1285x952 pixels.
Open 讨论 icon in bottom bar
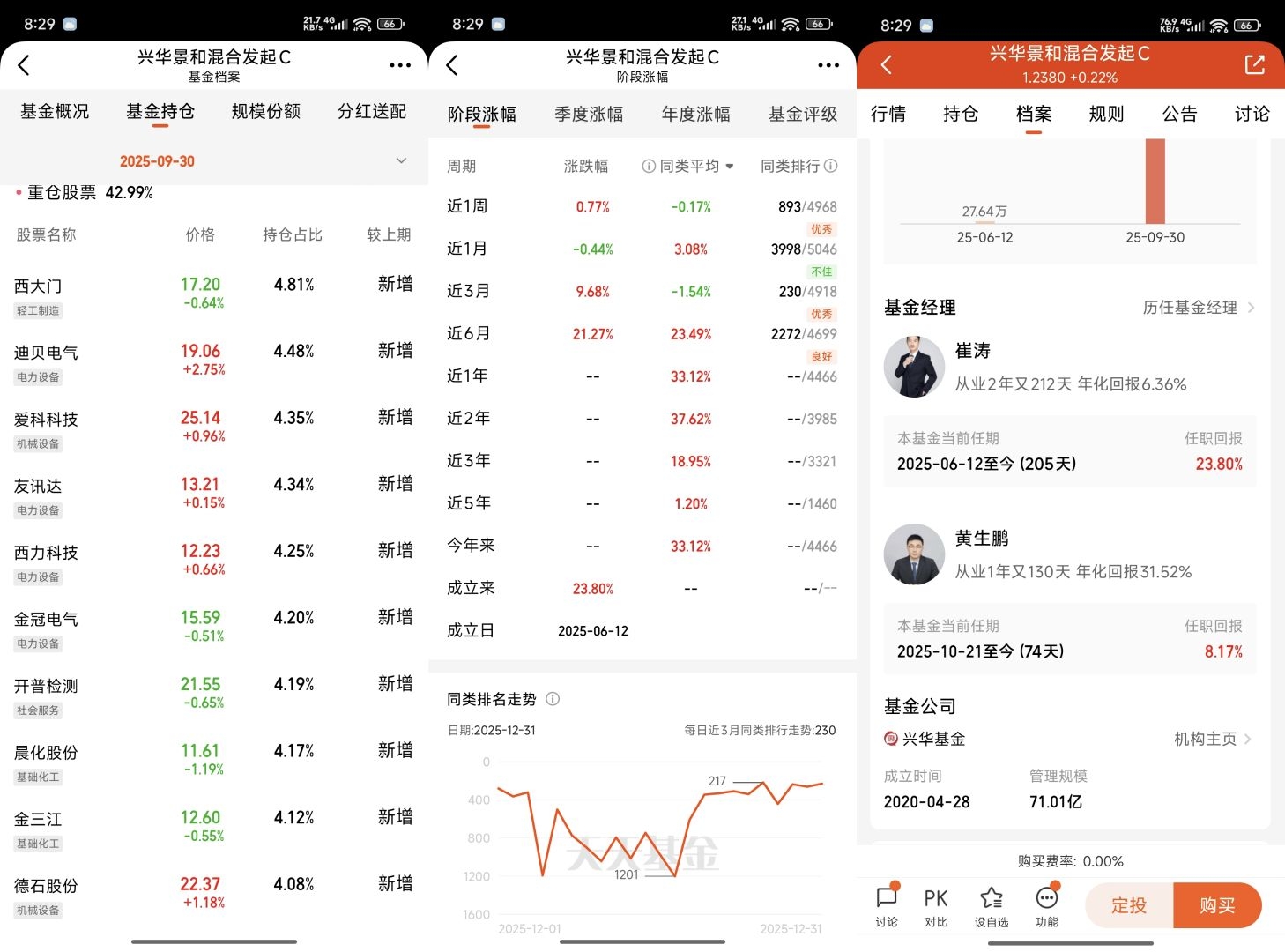(x=887, y=906)
